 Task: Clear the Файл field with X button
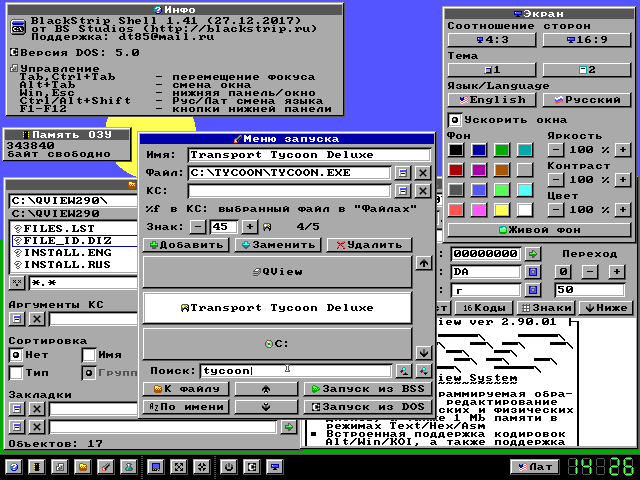click(423, 173)
